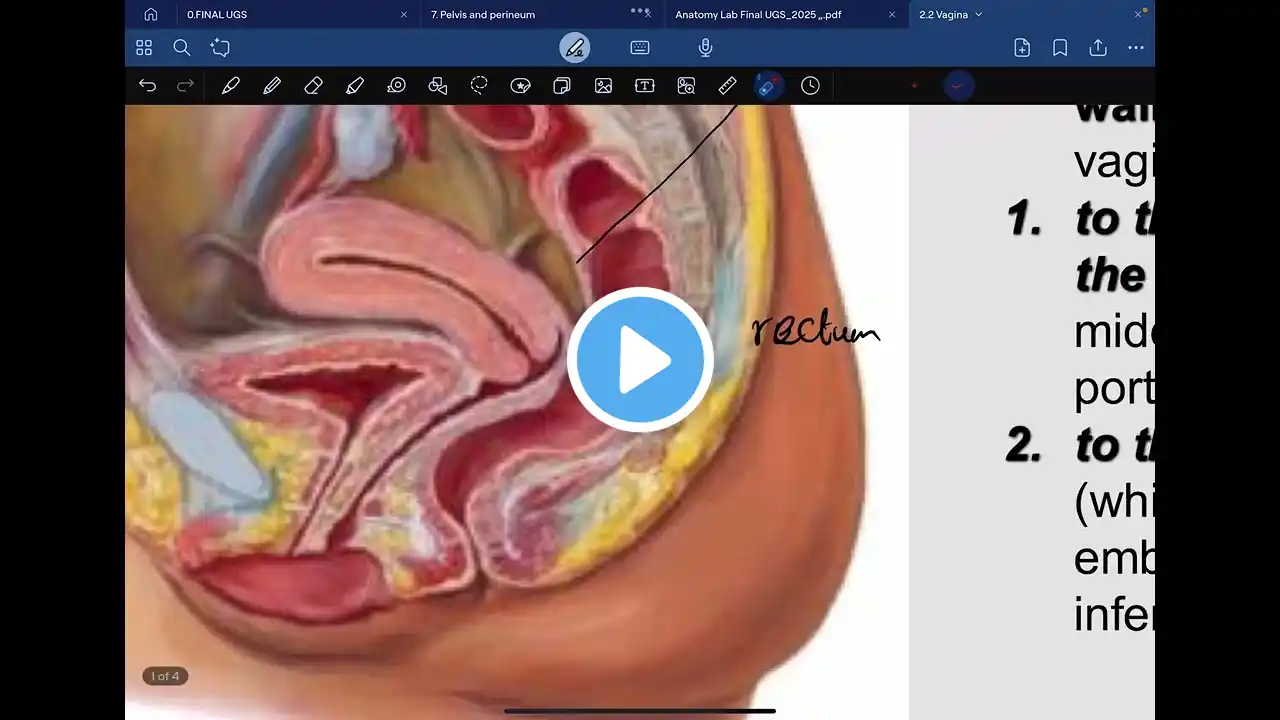Open the AI assistant sparkle icon
1280x720 pixels.
tap(220, 47)
